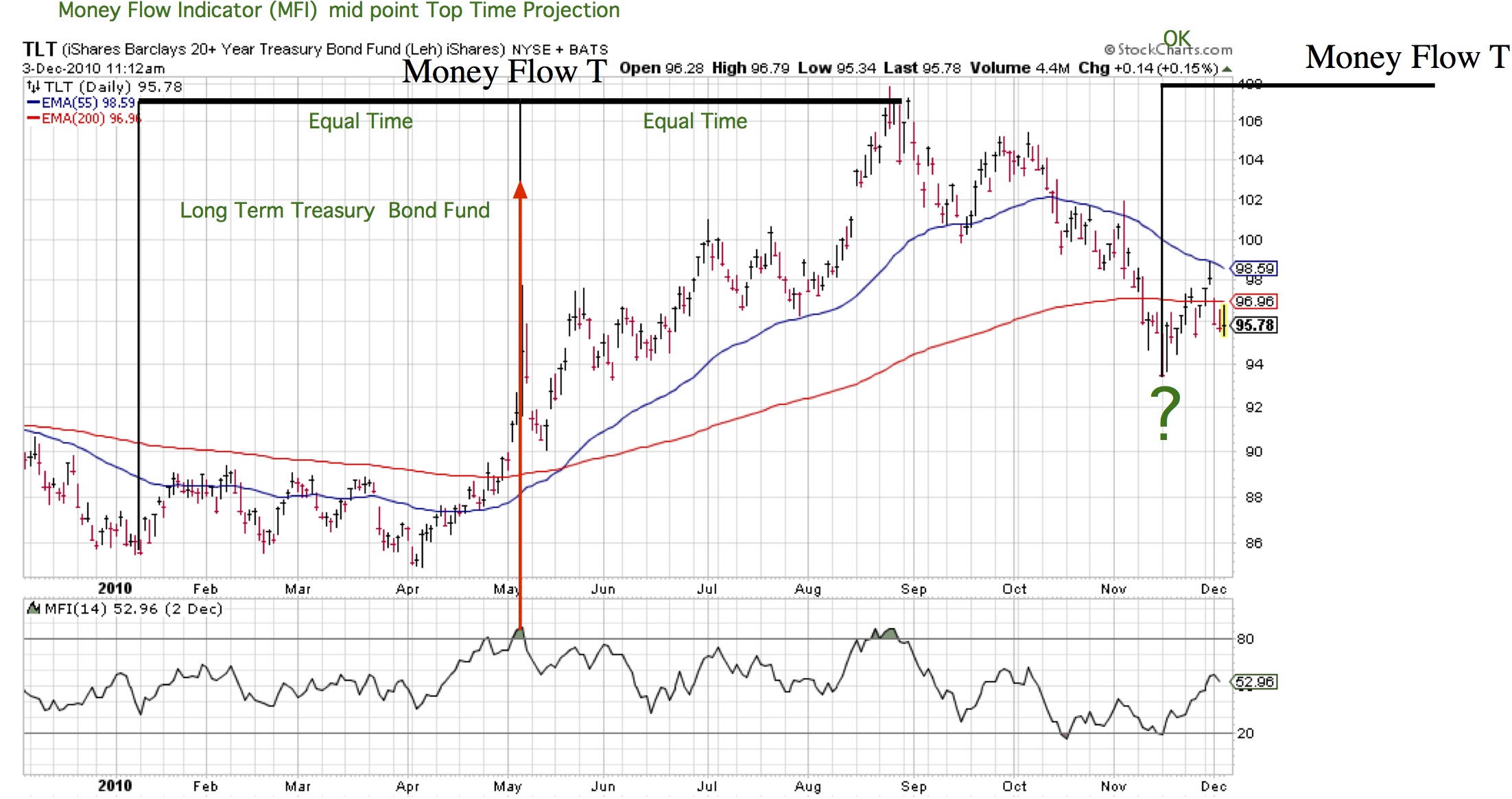The height and width of the screenshot is (799, 1512).
Task: Click the red EMA(200) legend line swatch
Action: [33, 119]
